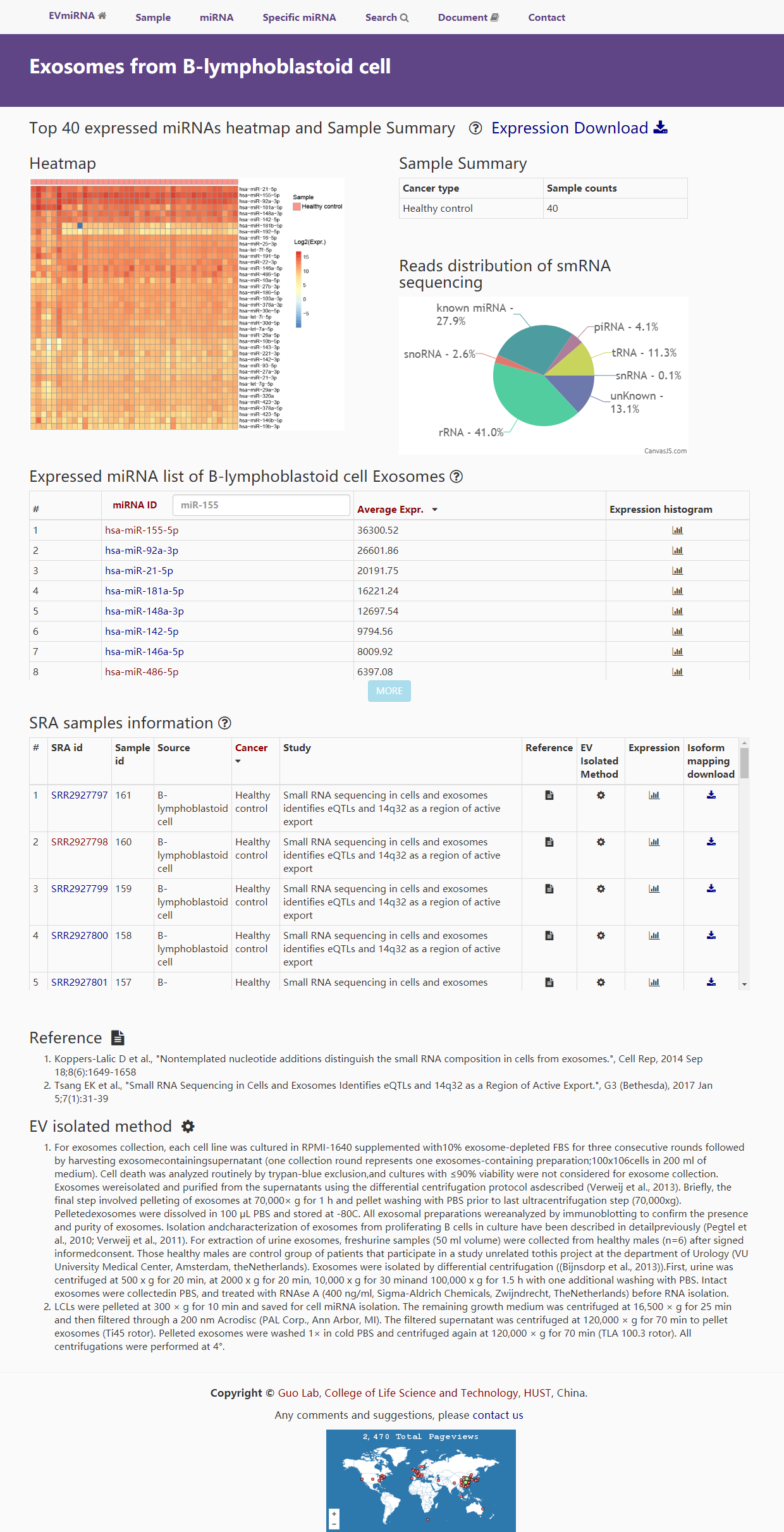
Task: Show expression histogram for hsa-miR-92a-3p
Action: click(678, 551)
